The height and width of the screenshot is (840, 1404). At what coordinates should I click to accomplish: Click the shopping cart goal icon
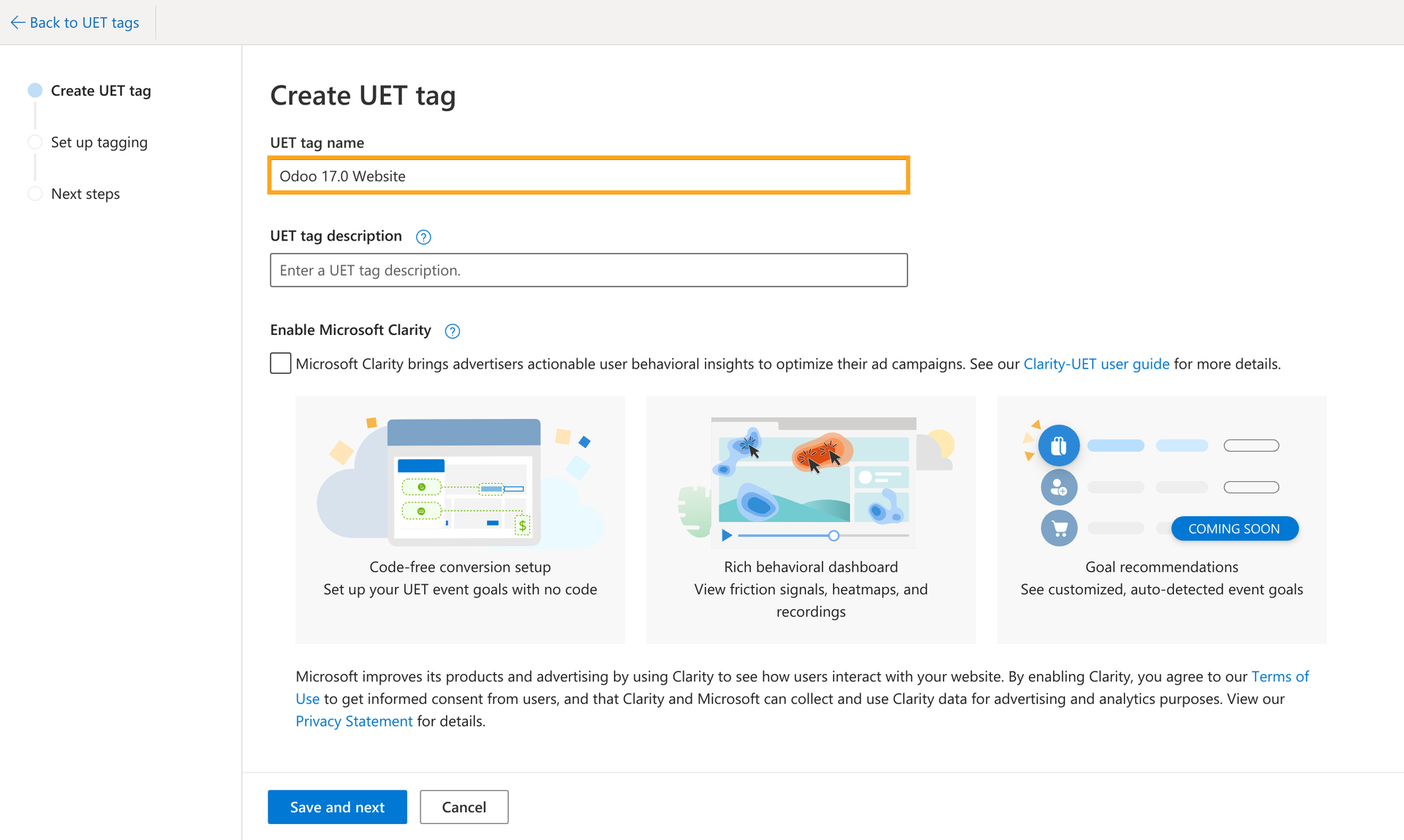1059,529
